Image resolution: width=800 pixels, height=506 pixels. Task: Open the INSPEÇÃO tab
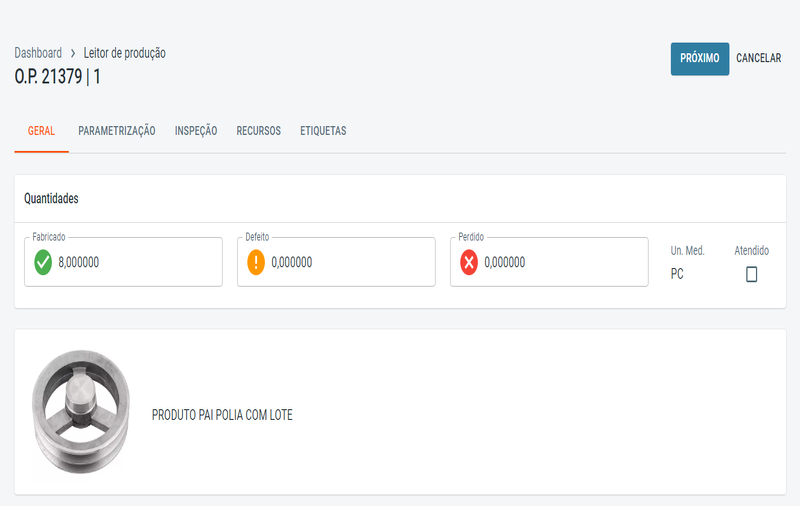tap(196, 131)
